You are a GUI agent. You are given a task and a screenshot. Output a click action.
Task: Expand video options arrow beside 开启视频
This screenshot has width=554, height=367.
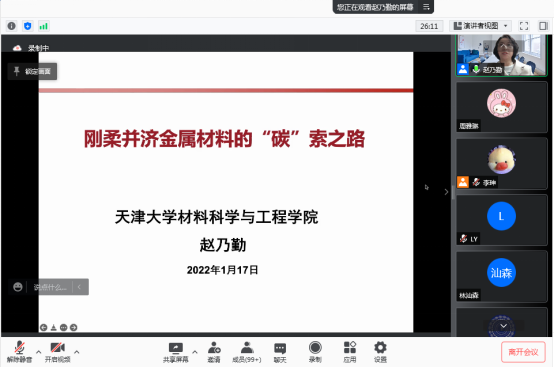77,352
